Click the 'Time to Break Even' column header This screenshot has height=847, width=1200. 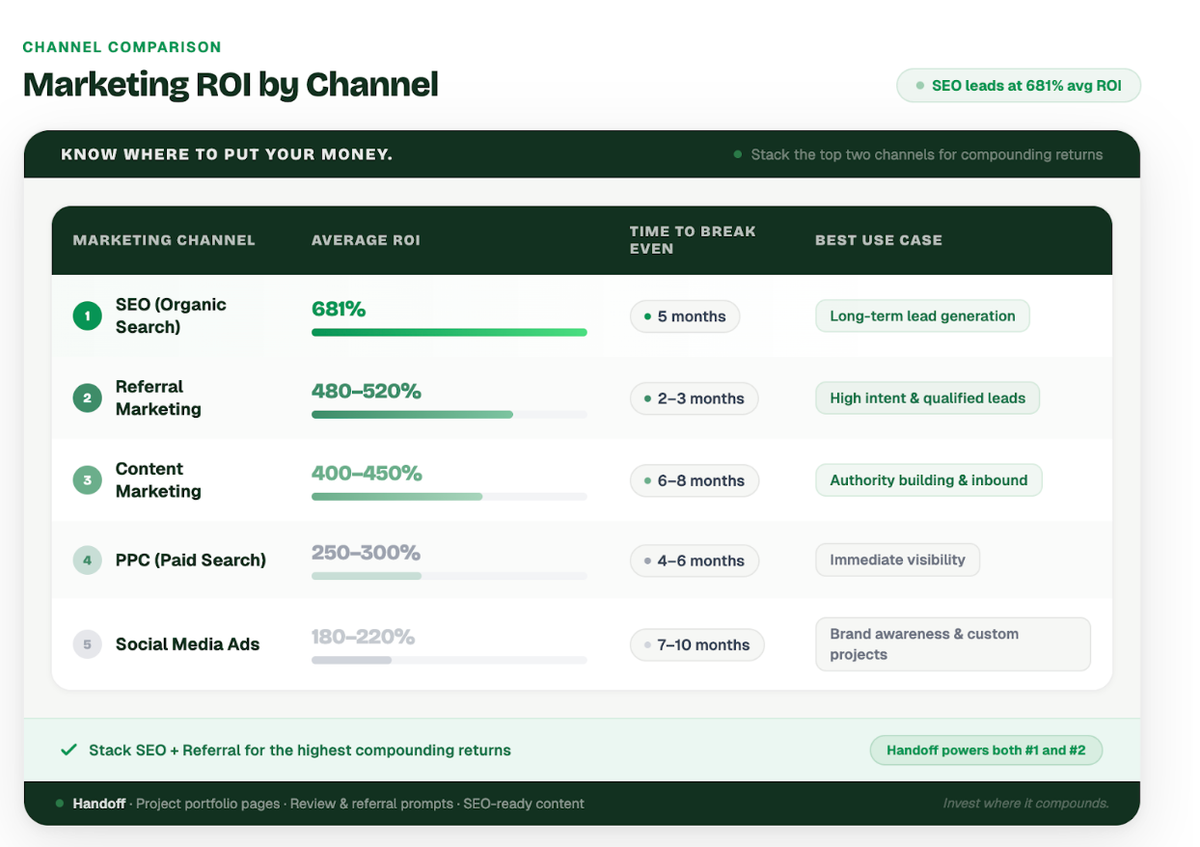click(x=692, y=240)
